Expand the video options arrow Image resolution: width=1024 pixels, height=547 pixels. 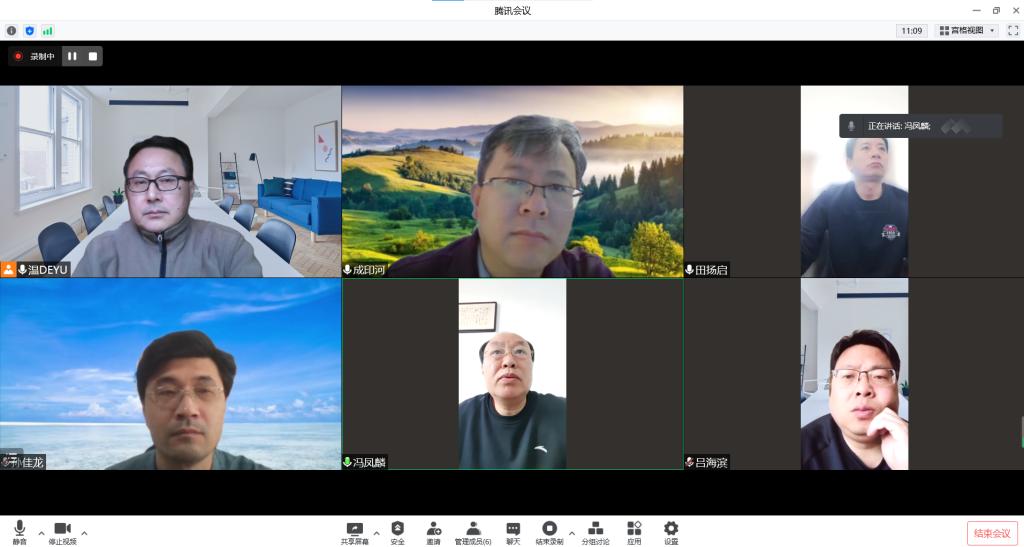84,532
